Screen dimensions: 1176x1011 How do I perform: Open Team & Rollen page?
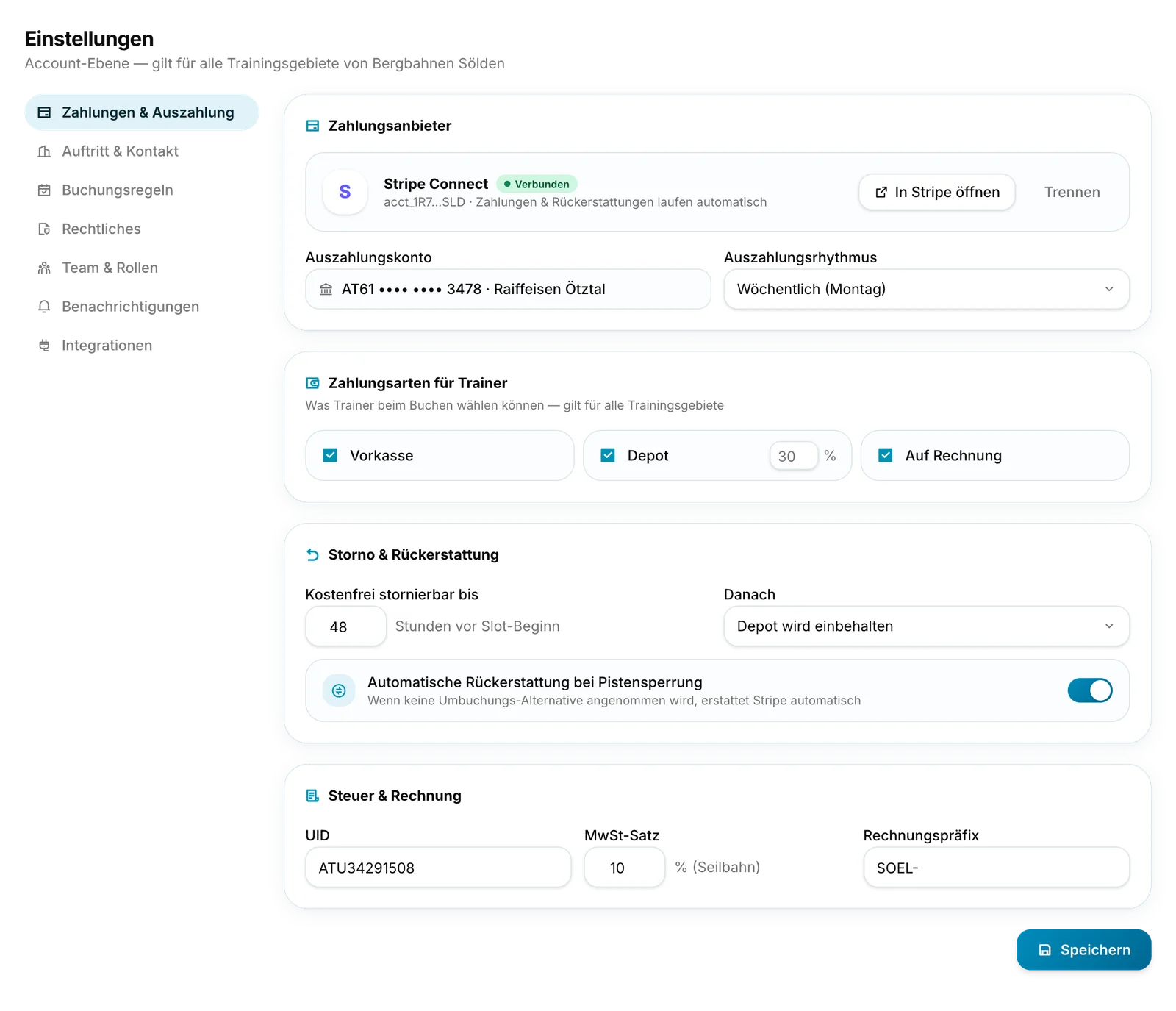[142, 268]
